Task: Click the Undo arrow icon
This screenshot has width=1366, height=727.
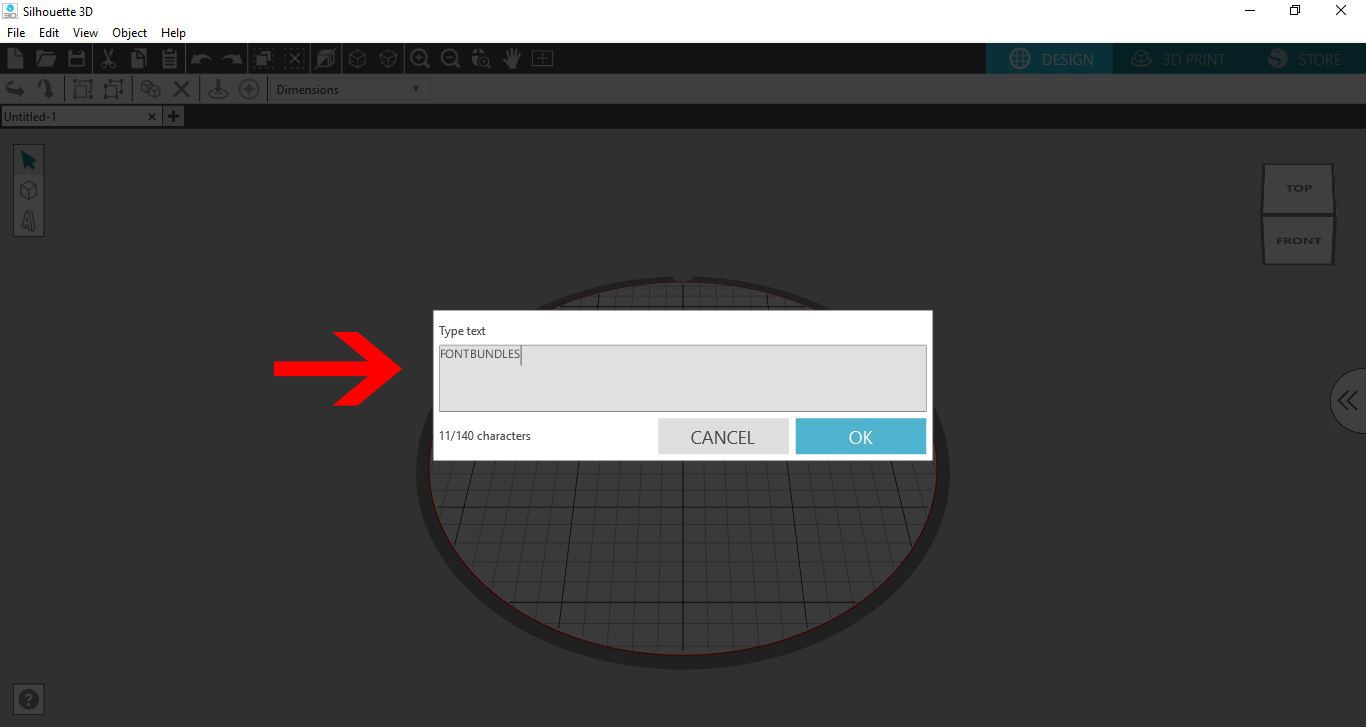Action: [201, 59]
